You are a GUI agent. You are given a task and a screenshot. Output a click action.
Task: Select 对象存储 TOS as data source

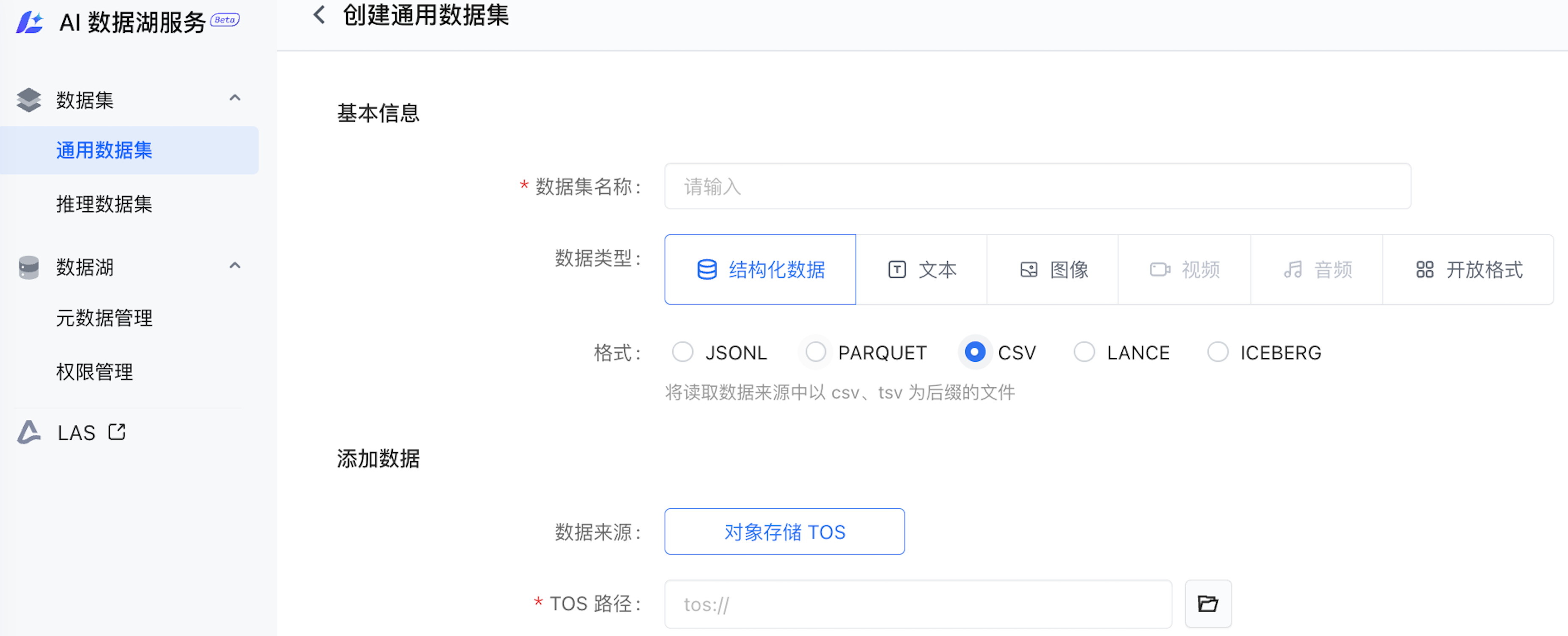click(784, 531)
